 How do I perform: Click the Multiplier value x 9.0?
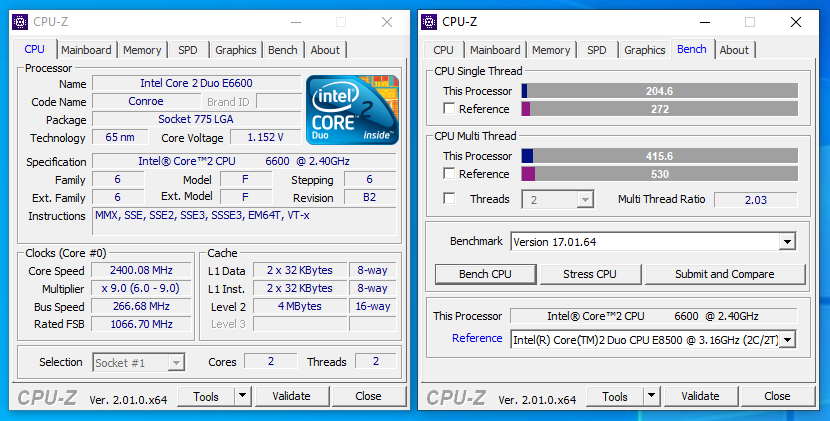[141, 288]
